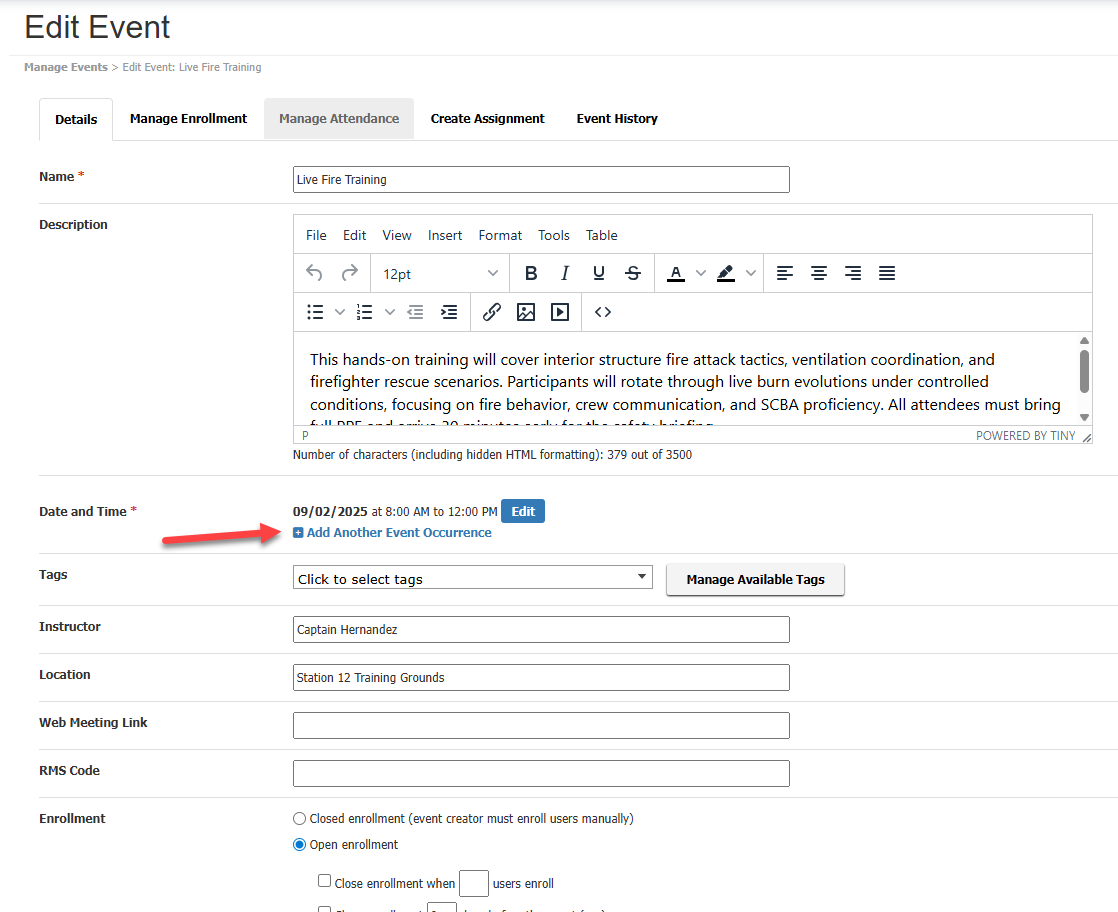Redo edit in description editor
This screenshot has height=912, width=1118.
point(349,273)
